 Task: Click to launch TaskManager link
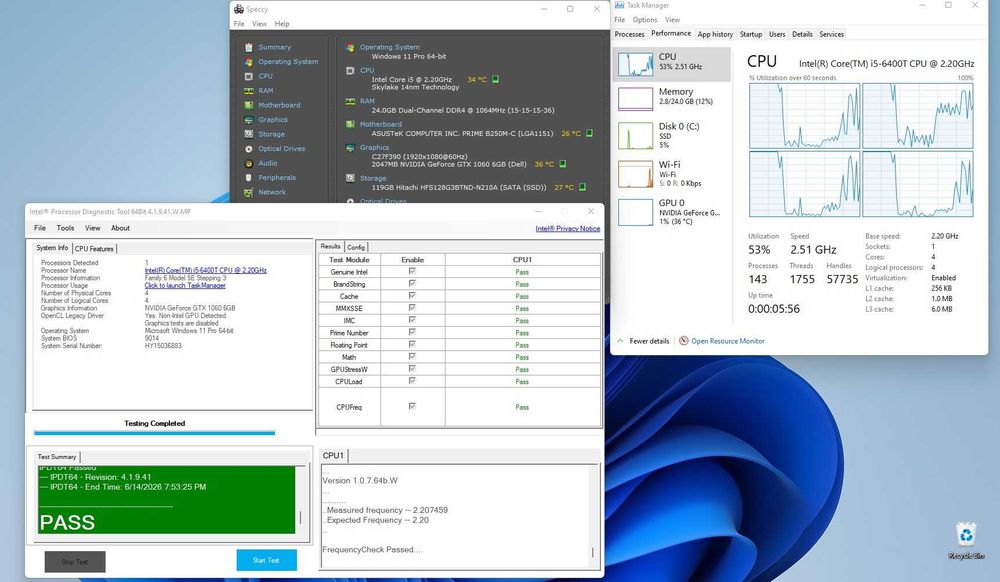point(185,286)
